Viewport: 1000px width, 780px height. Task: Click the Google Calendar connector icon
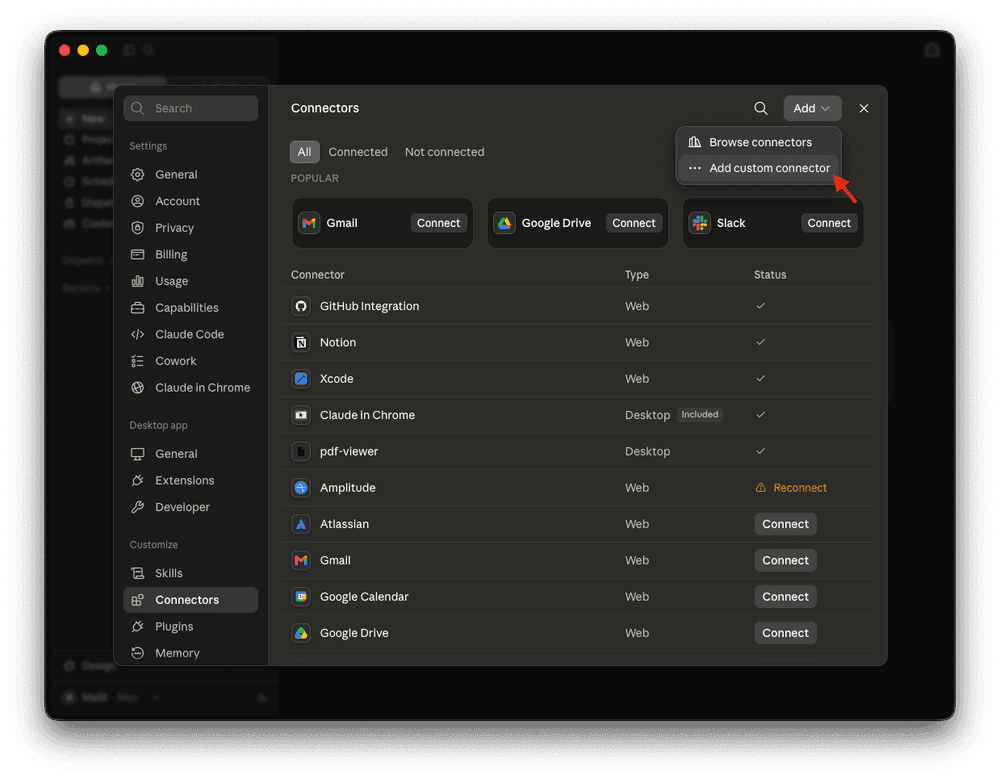pyautogui.click(x=301, y=597)
